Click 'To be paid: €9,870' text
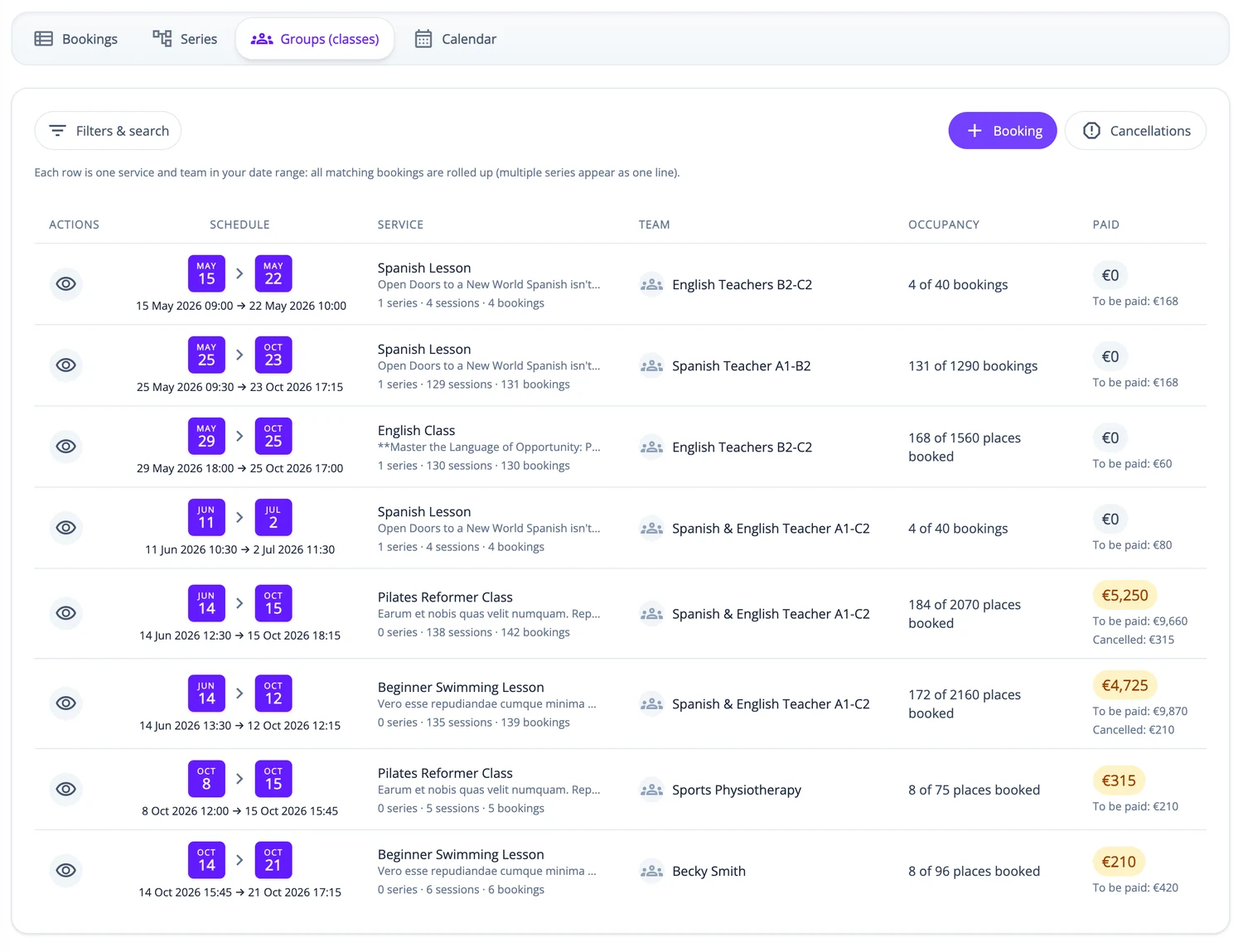Screen dimensions: 1243x952 point(1139,711)
